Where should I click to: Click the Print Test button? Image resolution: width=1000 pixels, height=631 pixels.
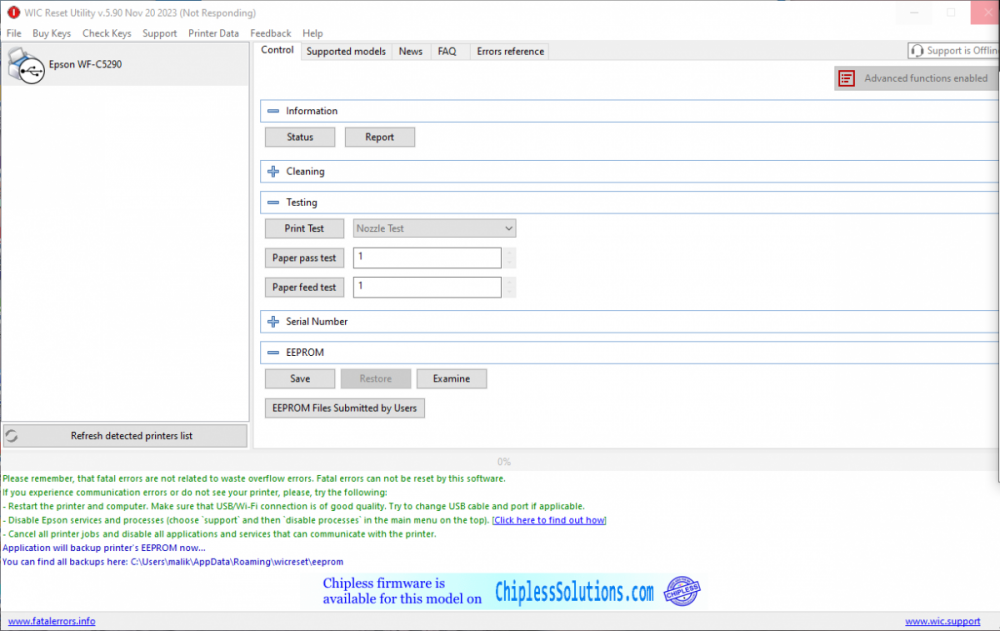point(304,228)
